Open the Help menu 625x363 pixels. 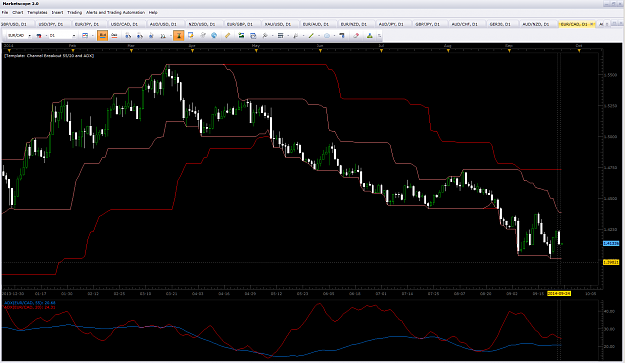click(153, 12)
